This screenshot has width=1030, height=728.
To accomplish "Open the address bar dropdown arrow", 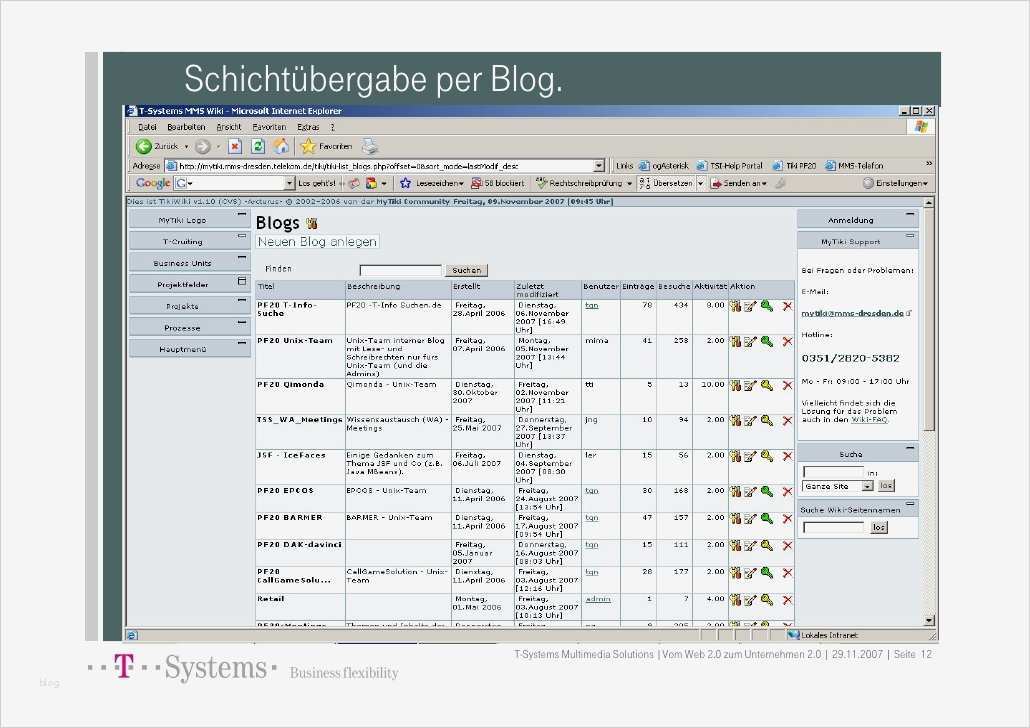I will (598, 166).
